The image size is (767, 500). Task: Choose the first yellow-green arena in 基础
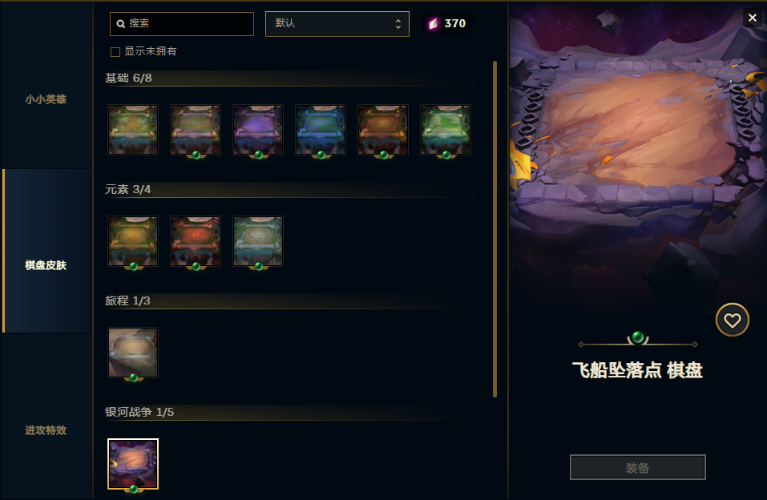tap(133, 130)
